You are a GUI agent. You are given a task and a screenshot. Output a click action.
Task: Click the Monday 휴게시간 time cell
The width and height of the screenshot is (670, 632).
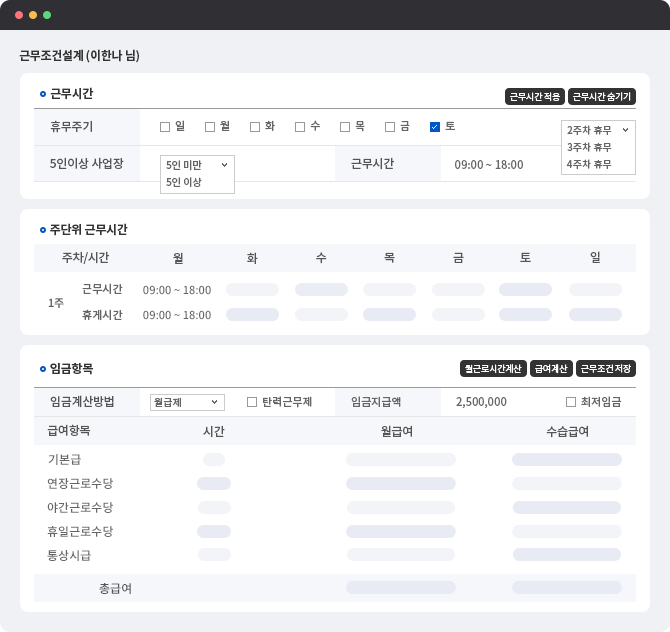(177, 315)
